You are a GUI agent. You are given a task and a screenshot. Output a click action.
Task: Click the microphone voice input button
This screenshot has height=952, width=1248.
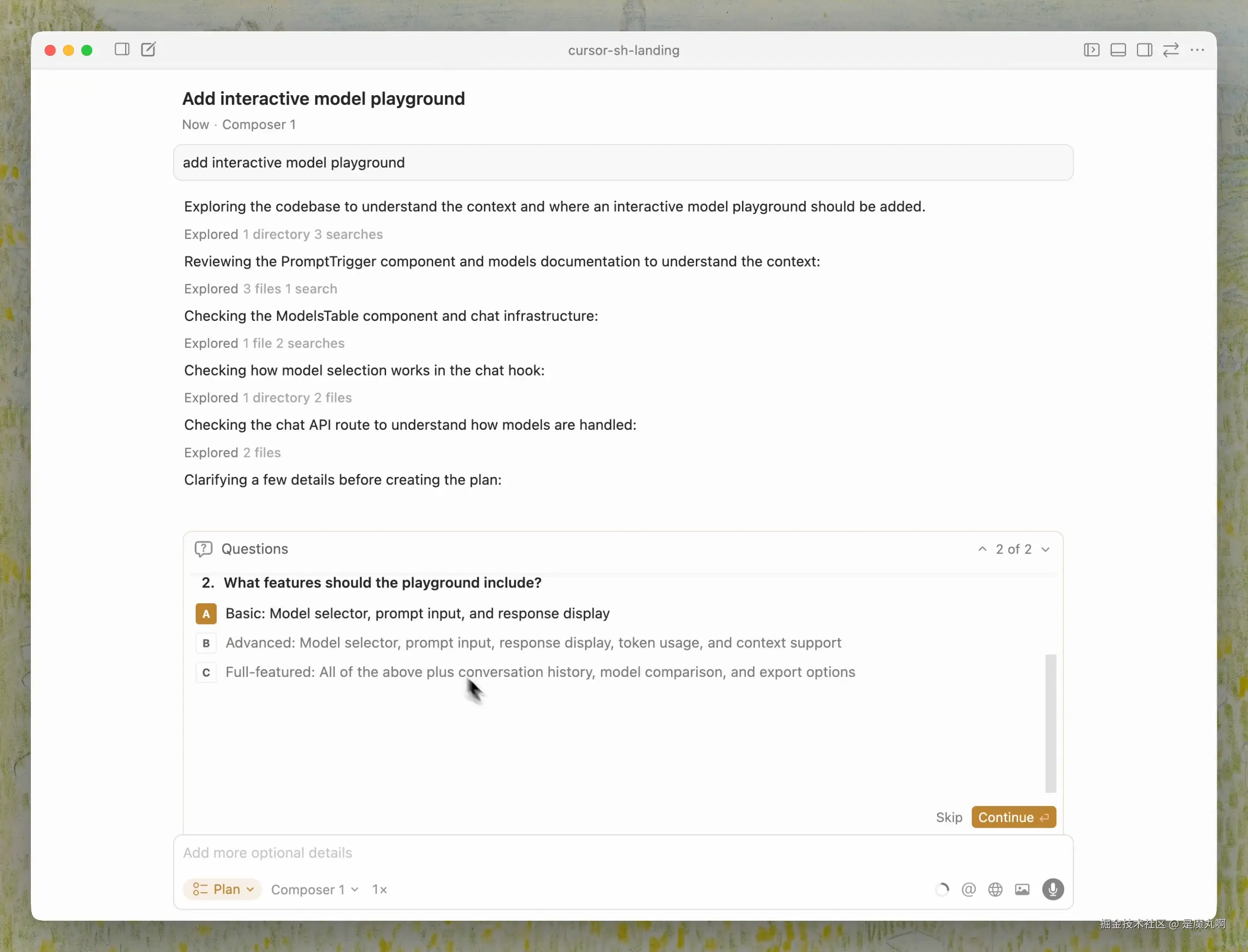pyautogui.click(x=1052, y=889)
